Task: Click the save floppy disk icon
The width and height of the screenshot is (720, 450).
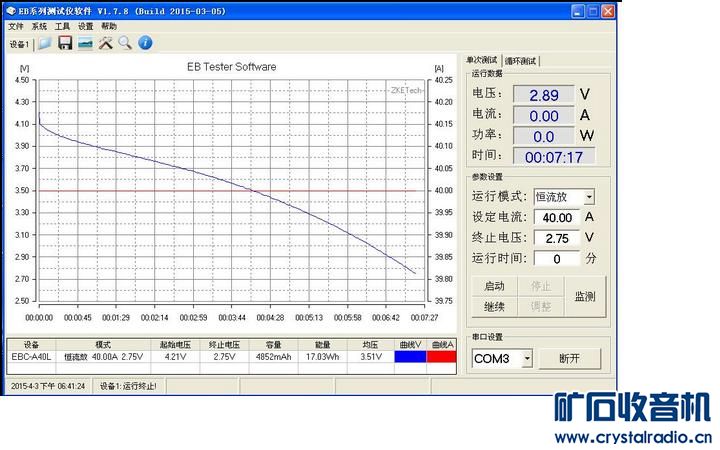Action: coord(65,43)
